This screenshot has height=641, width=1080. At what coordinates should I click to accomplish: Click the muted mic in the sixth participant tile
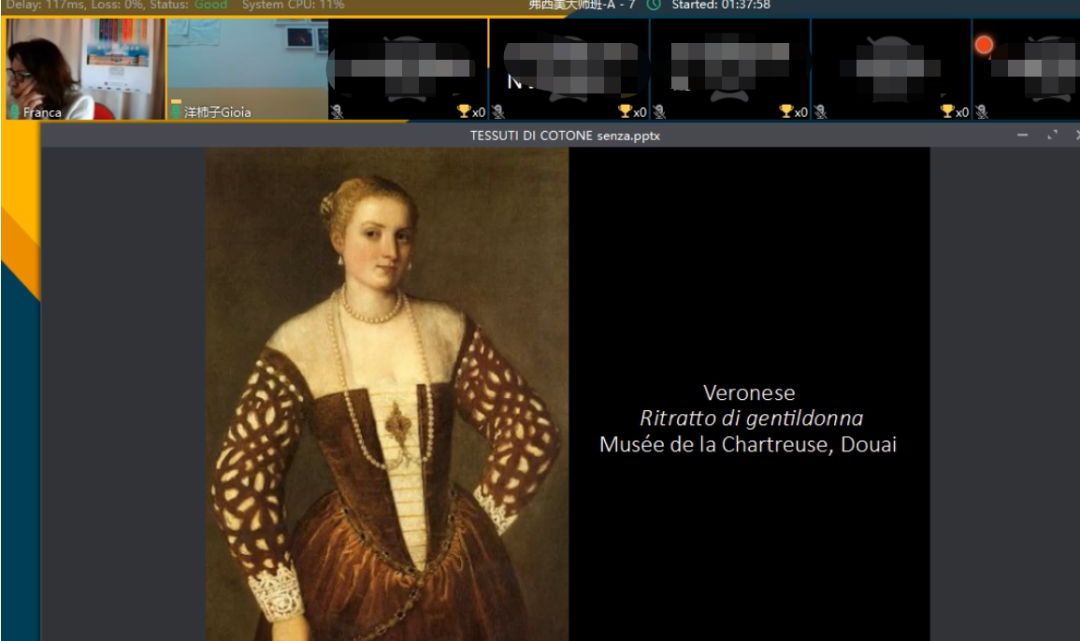coord(820,112)
